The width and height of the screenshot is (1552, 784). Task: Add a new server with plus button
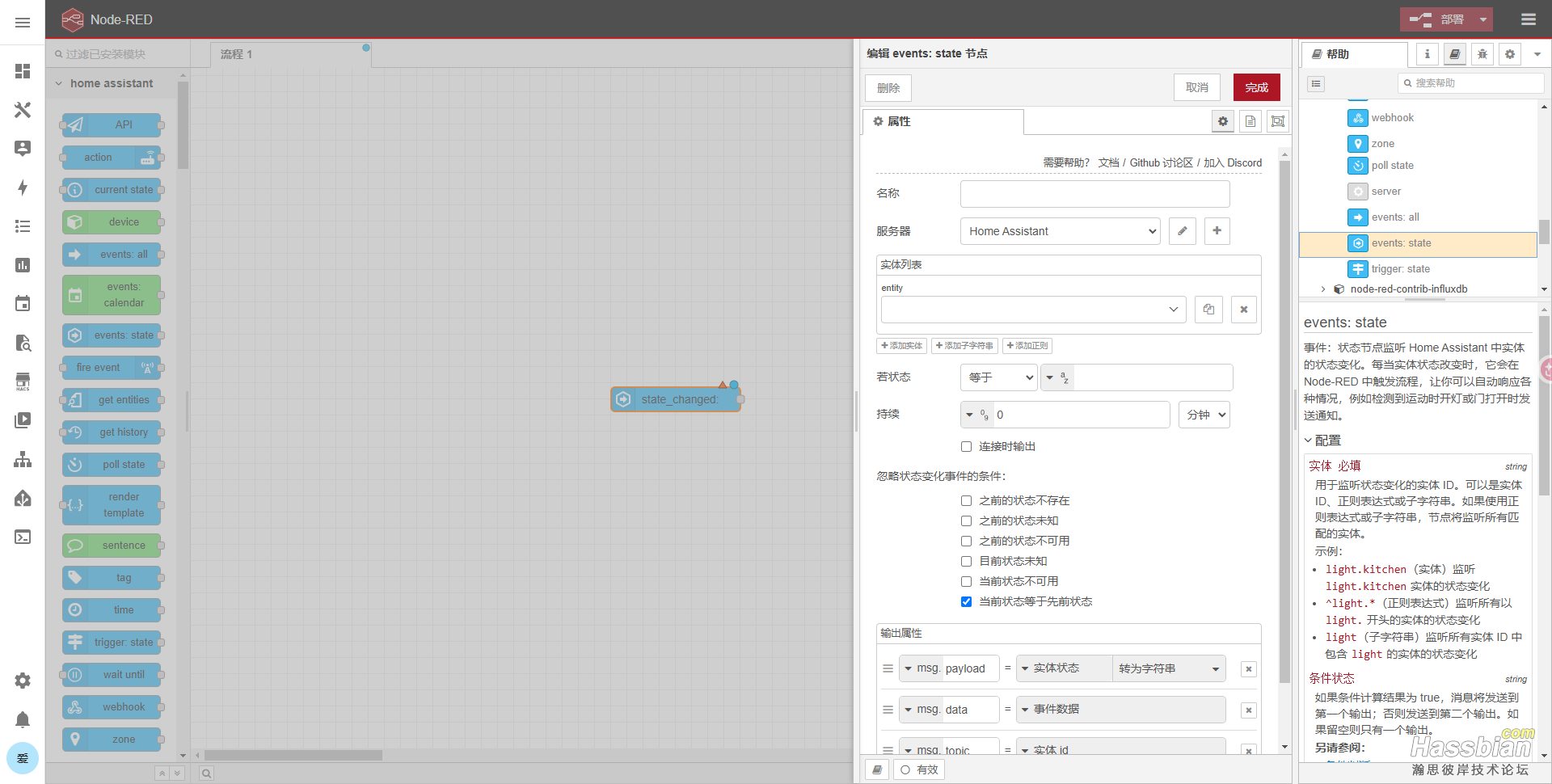pos(1217,231)
